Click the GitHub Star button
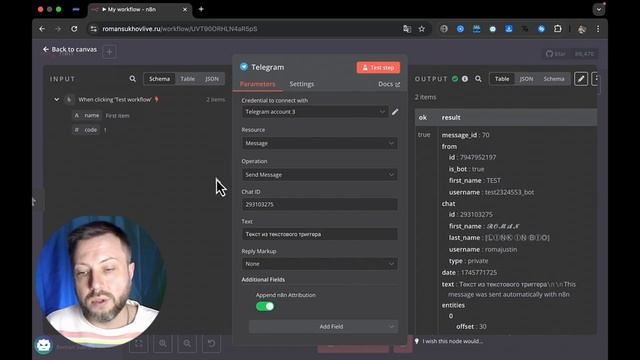 click(x=556, y=53)
